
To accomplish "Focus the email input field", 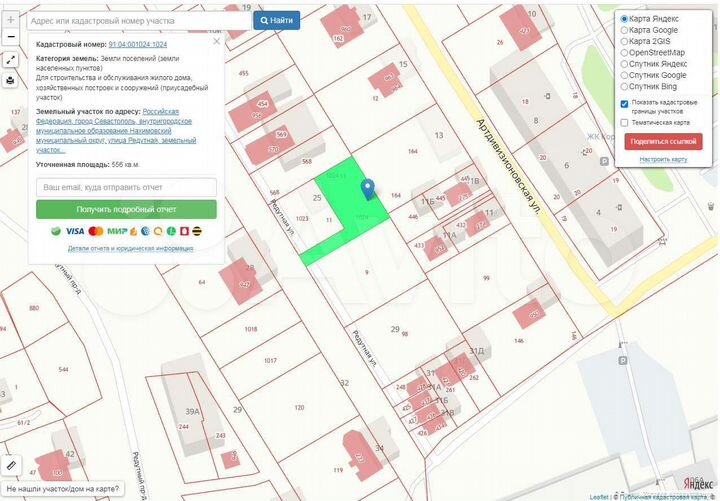I will (x=126, y=187).
